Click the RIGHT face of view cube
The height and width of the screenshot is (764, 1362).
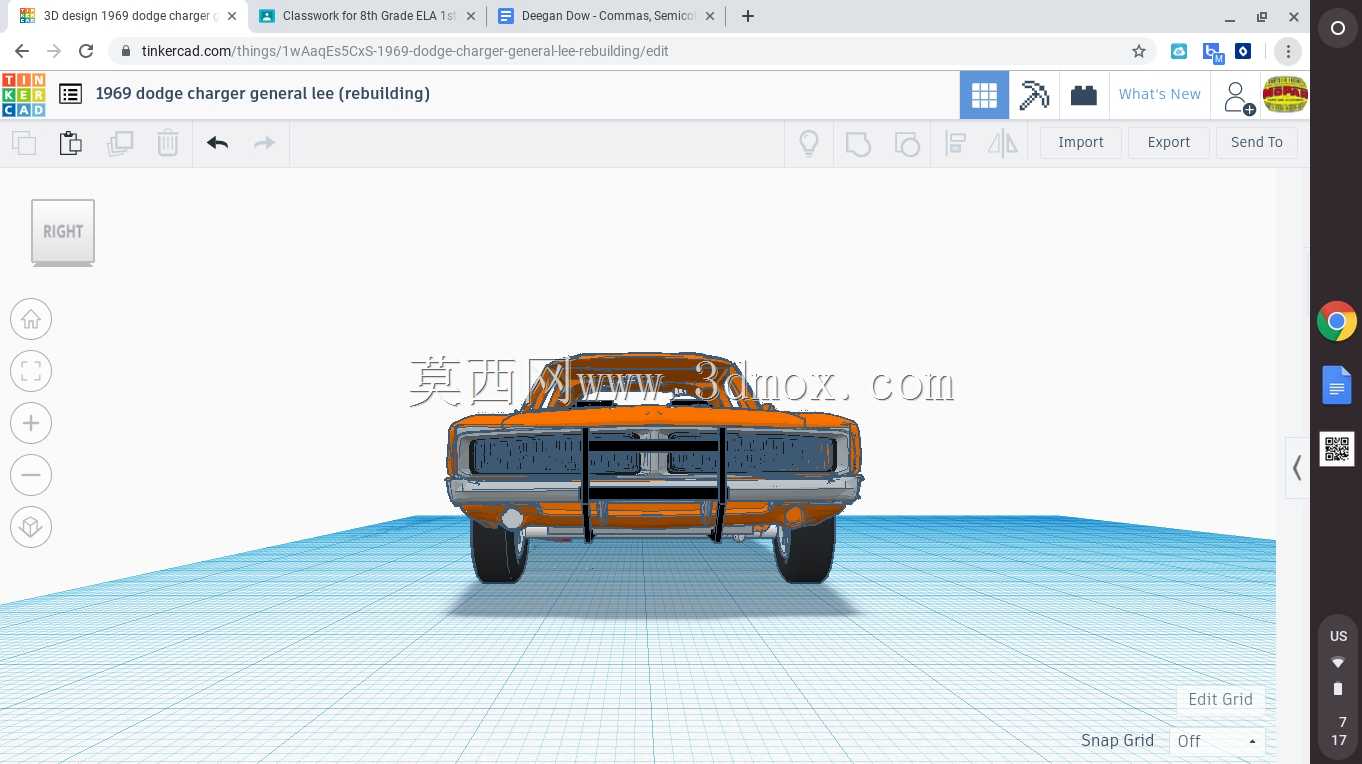[63, 231]
